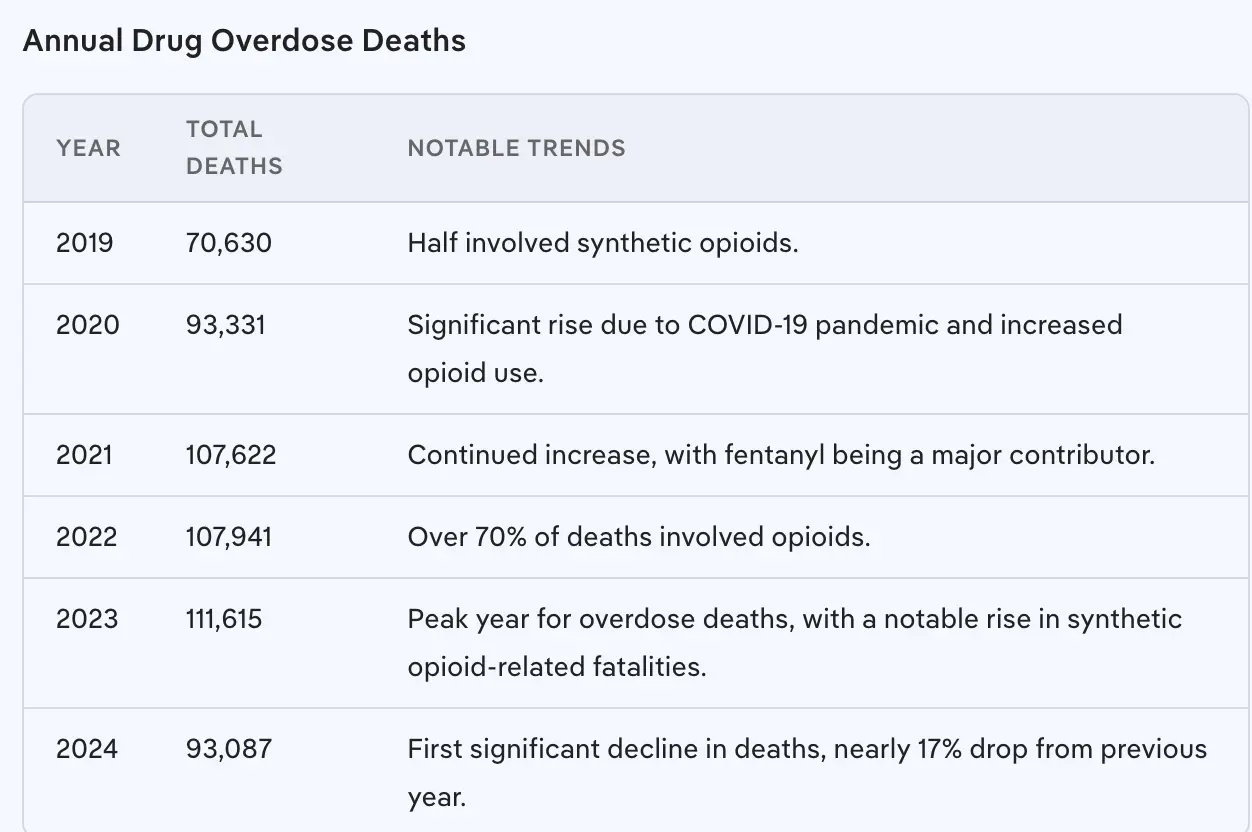The width and height of the screenshot is (1252, 832).
Task: Select the 2020 year cell
Action: (87, 325)
